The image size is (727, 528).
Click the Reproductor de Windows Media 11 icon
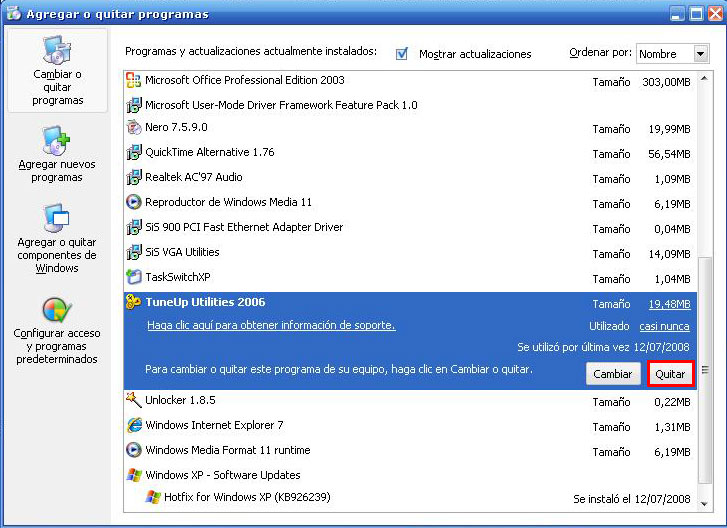[x=134, y=202]
